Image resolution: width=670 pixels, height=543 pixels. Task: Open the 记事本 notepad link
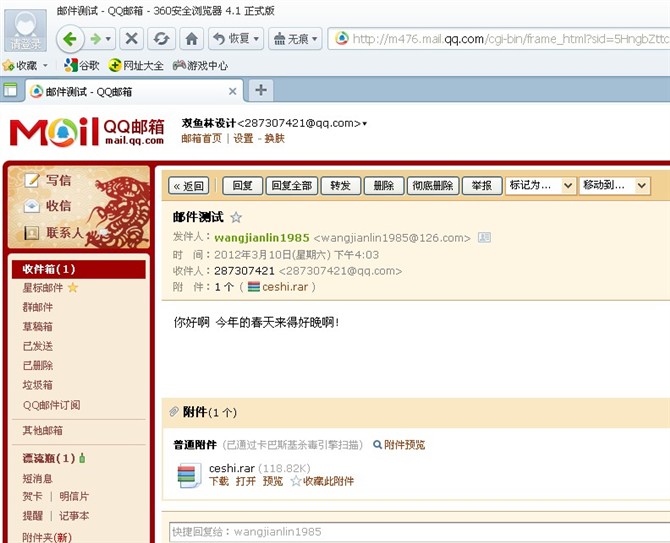74,516
